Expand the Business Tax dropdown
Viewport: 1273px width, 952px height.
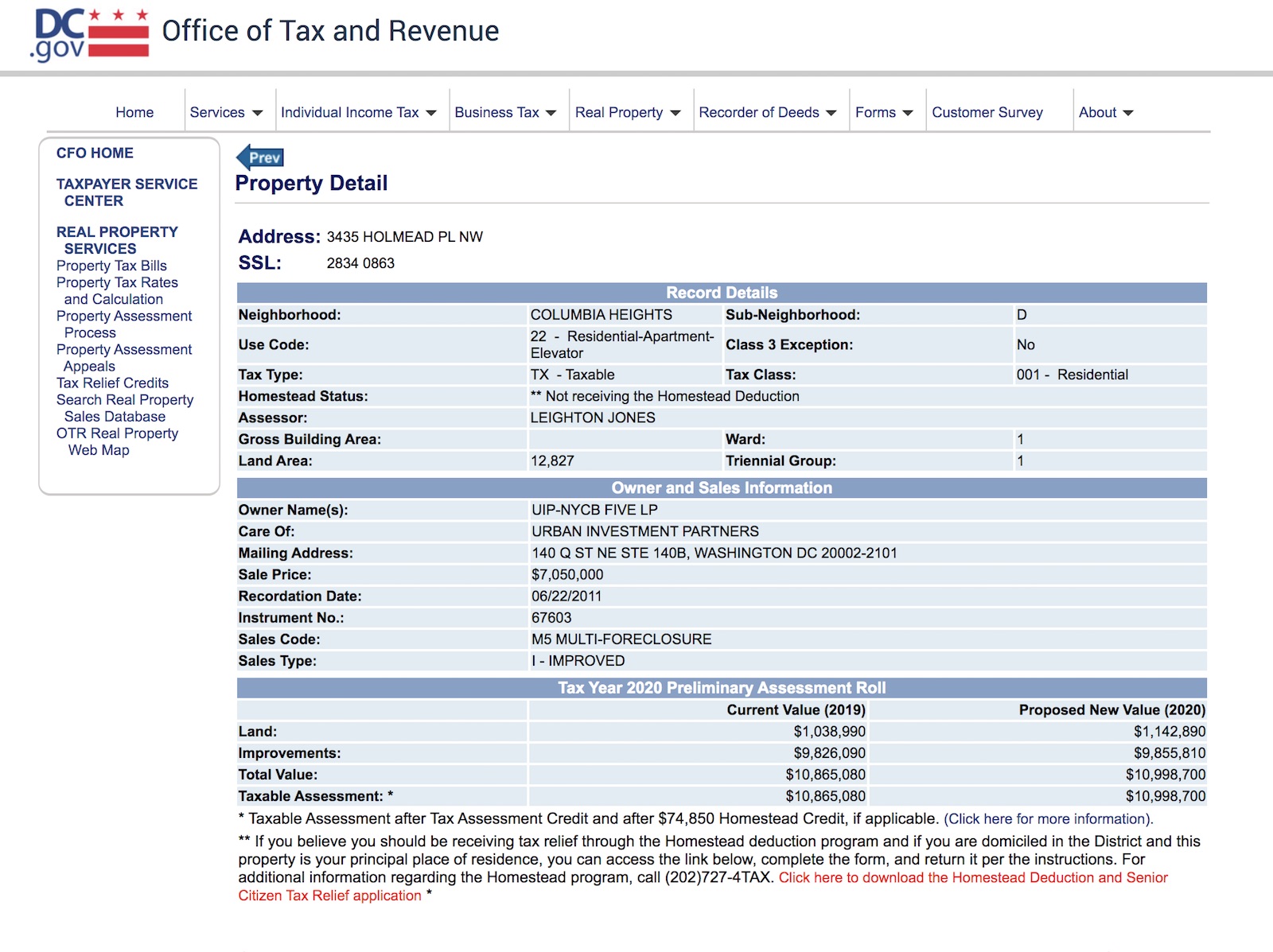pos(505,113)
